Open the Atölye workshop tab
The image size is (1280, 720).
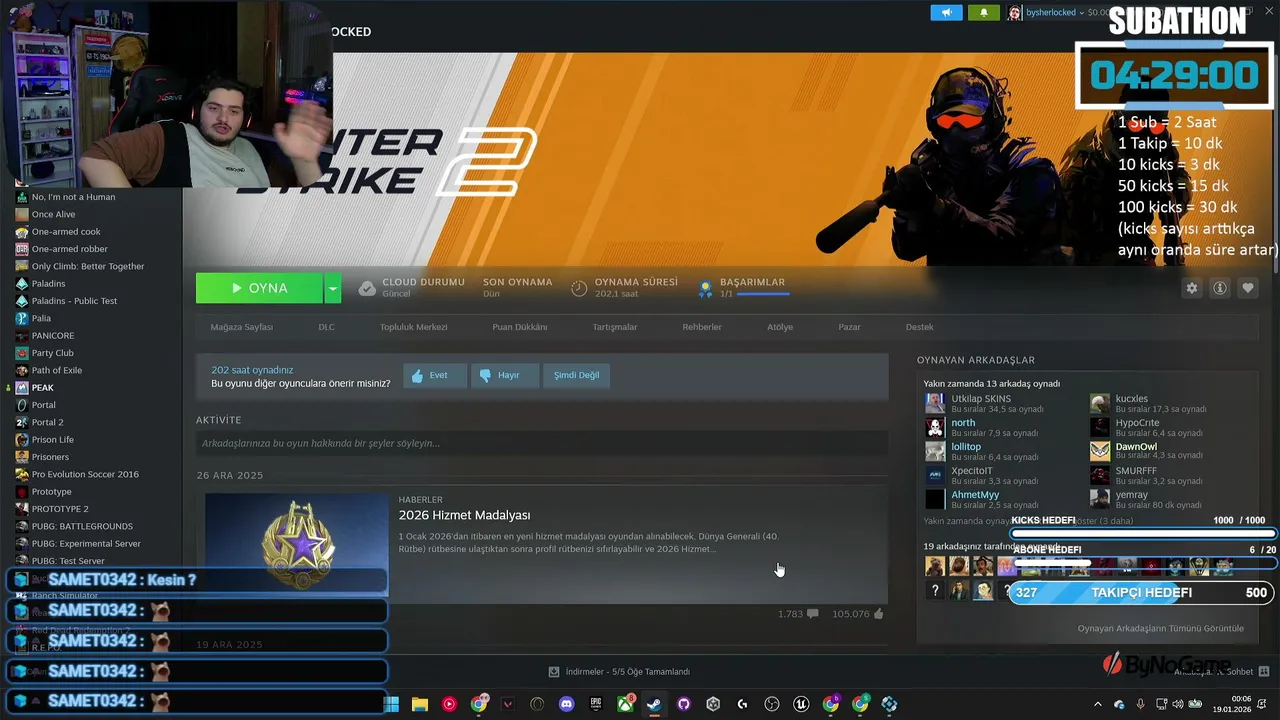coord(780,327)
